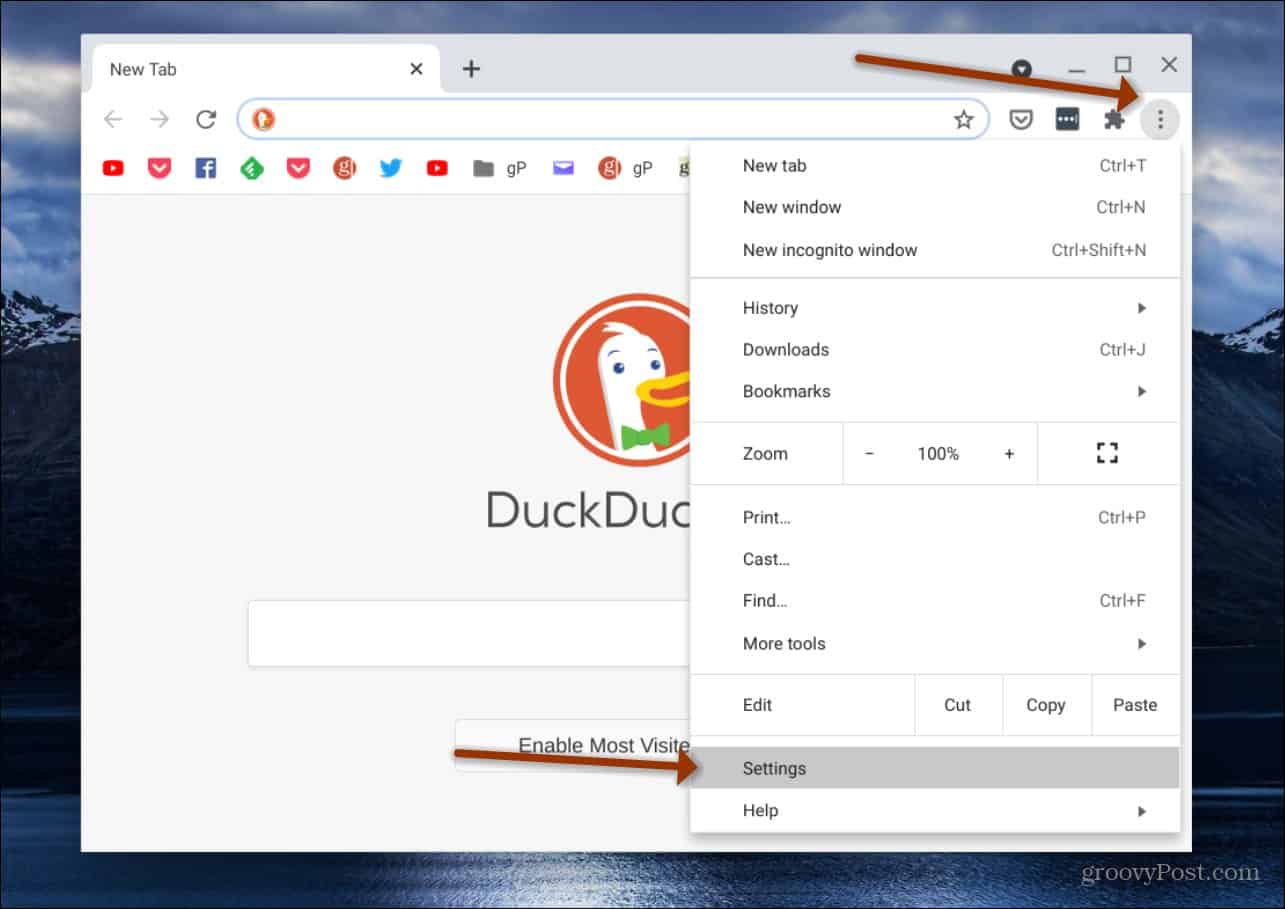Decrease zoom with the minus button
Image resolution: width=1285 pixels, height=909 pixels.
click(869, 453)
